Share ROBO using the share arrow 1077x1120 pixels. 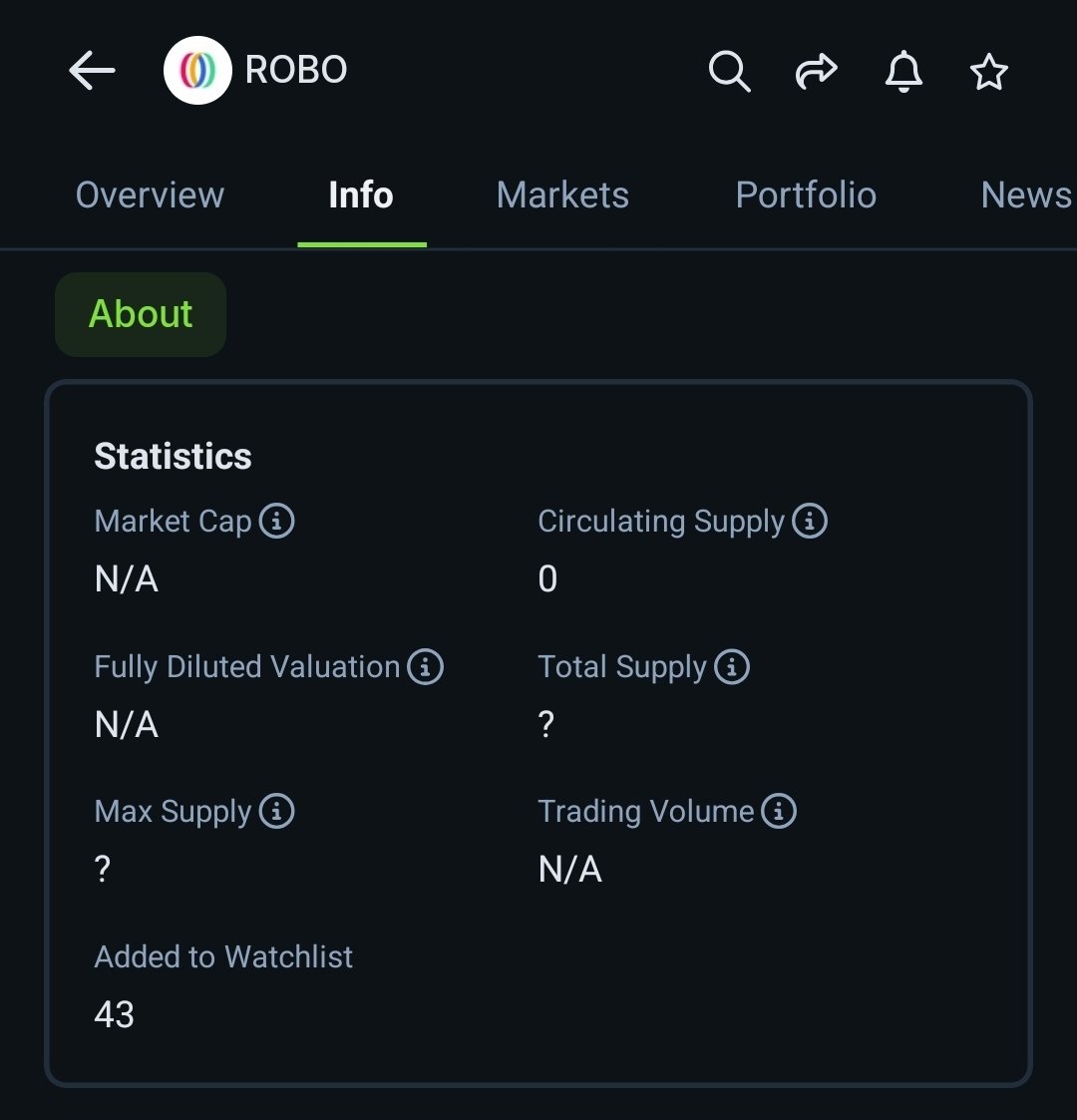pyautogui.click(x=817, y=71)
